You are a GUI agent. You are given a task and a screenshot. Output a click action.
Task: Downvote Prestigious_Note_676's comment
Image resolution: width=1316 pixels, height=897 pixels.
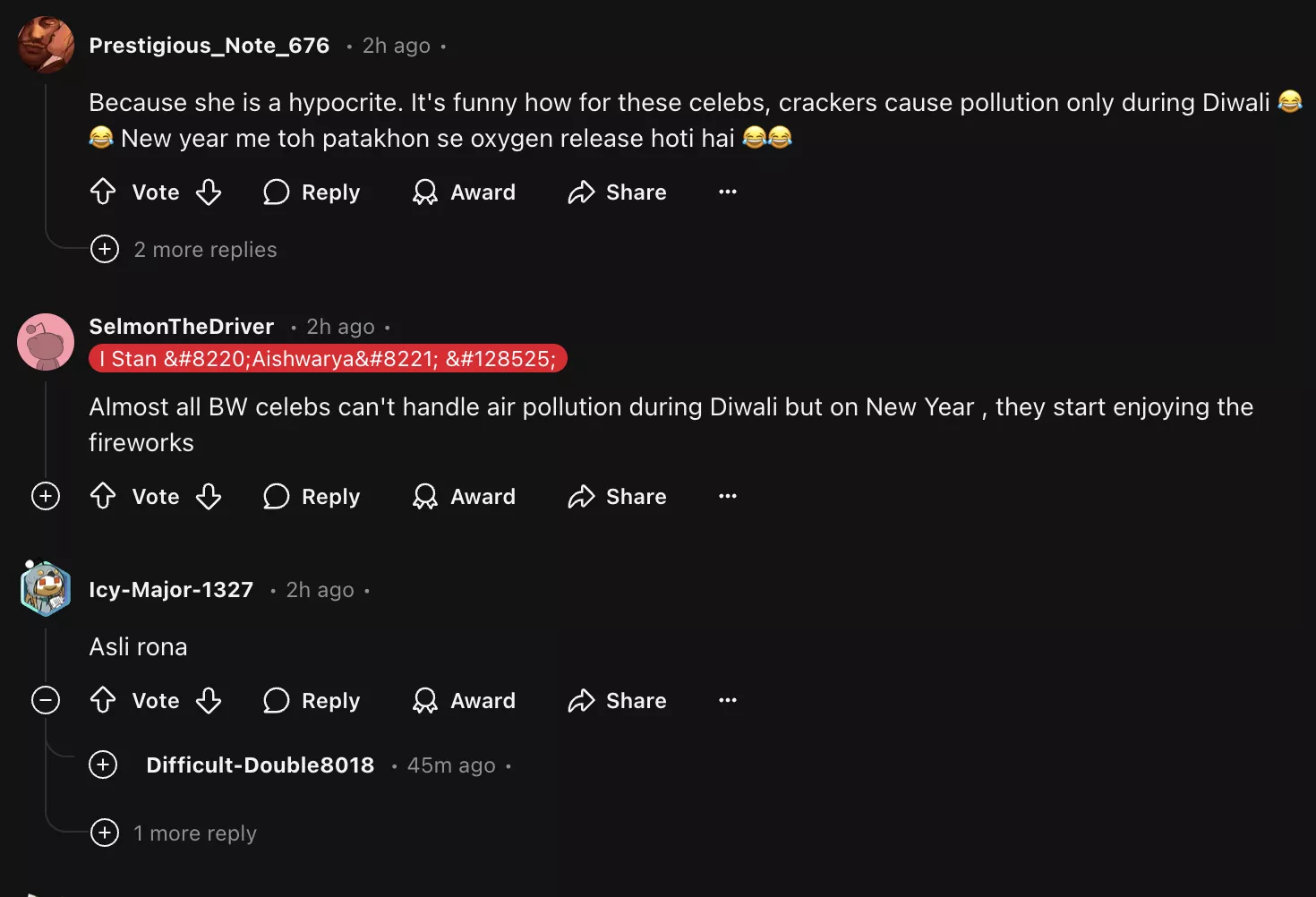click(x=209, y=192)
